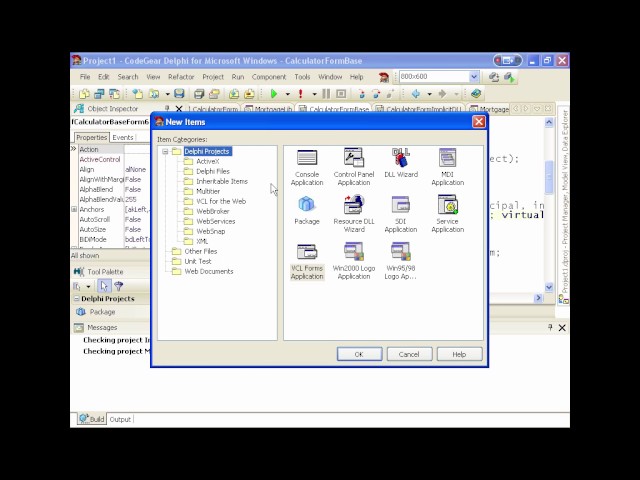The image size is (640, 480).
Task: Open the File menu
Action: (85, 77)
